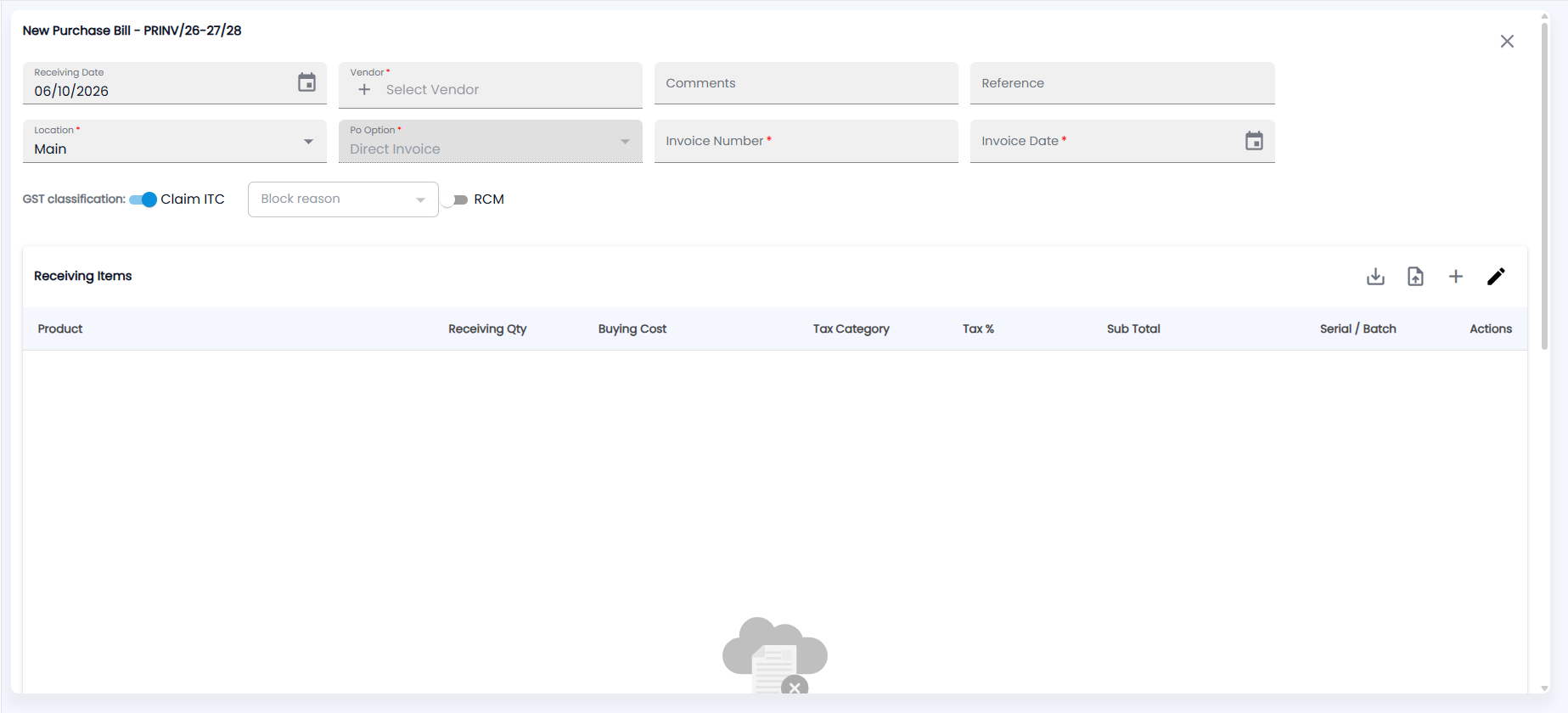Enable the RCM toggle
The height and width of the screenshot is (713, 1568).
(454, 199)
